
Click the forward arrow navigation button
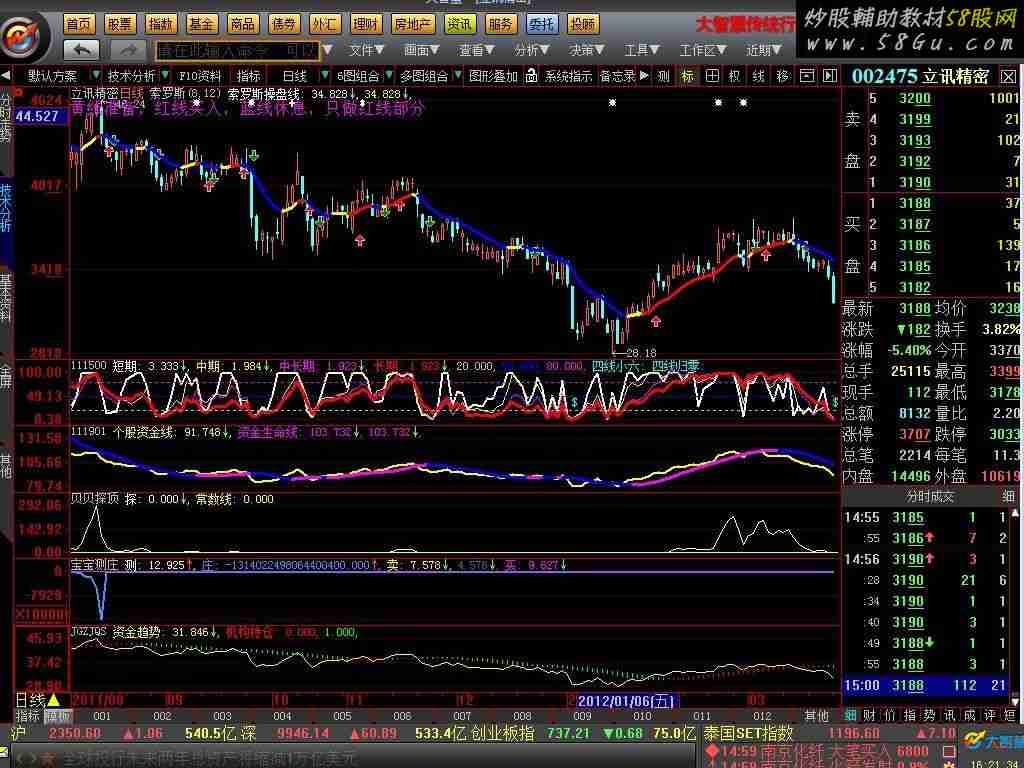pos(129,50)
